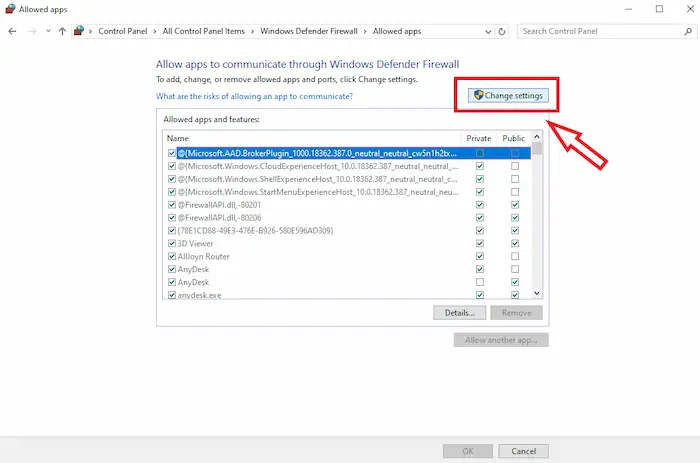The image size is (700, 463).
Task: Open All Control Panel Items breadcrumb
Action: (x=204, y=31)
